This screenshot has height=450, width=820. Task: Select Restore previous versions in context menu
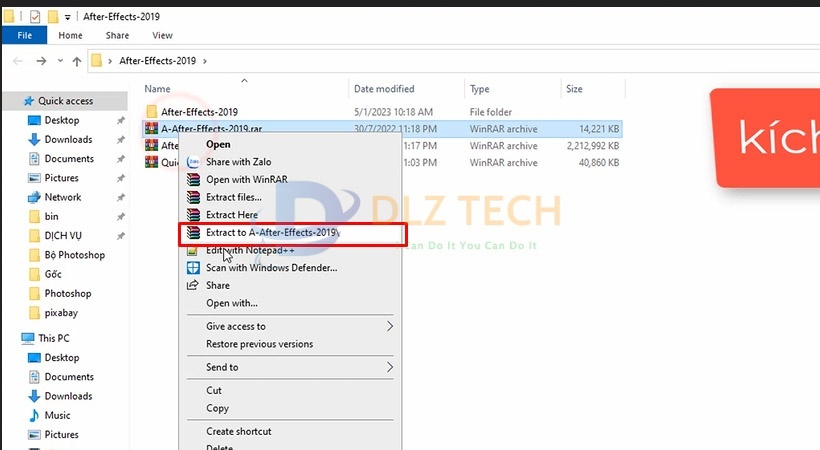pyautogui.click(x=259, y=344)
